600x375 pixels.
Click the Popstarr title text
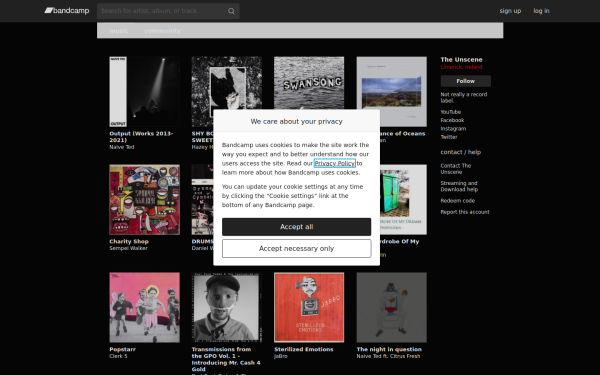pyautogui.click(x=122, y=349)
